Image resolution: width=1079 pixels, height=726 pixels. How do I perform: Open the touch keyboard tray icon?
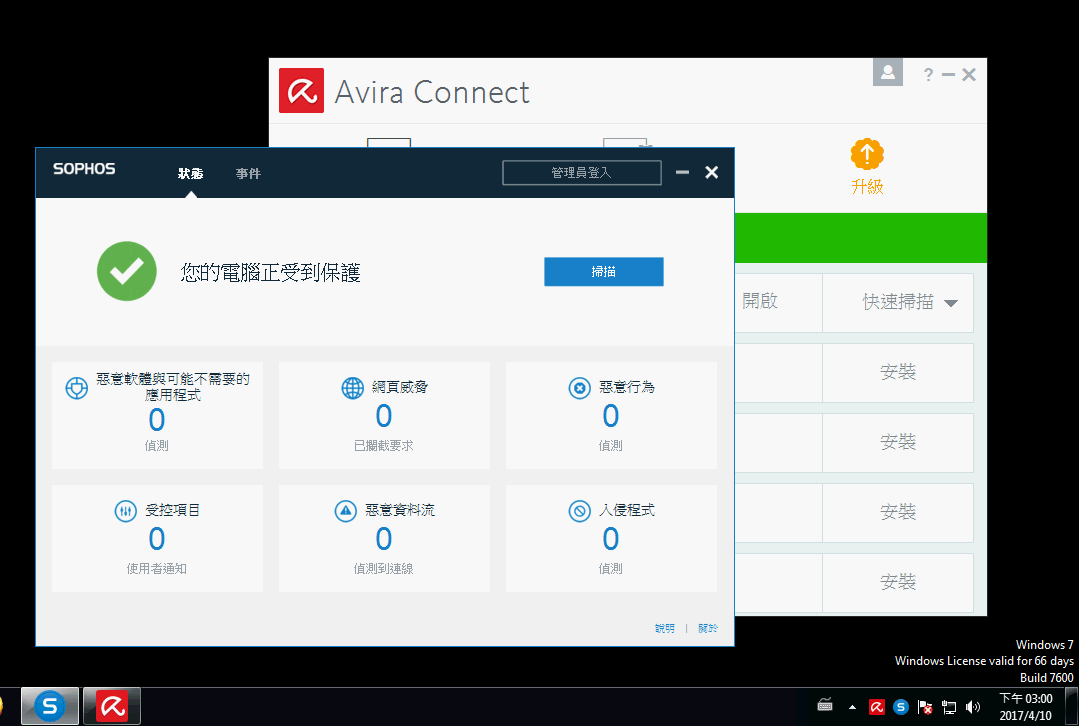pyautogui.click(x=825, y=706)
